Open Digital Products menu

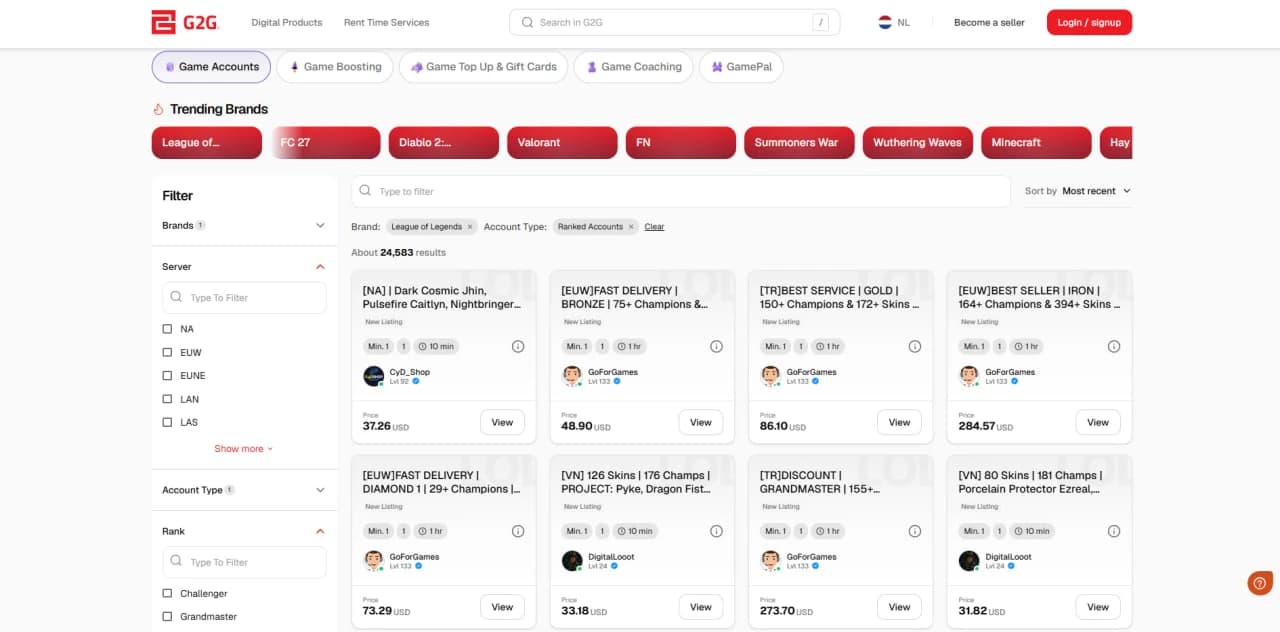pyautogui.click(x=287, y=22)
